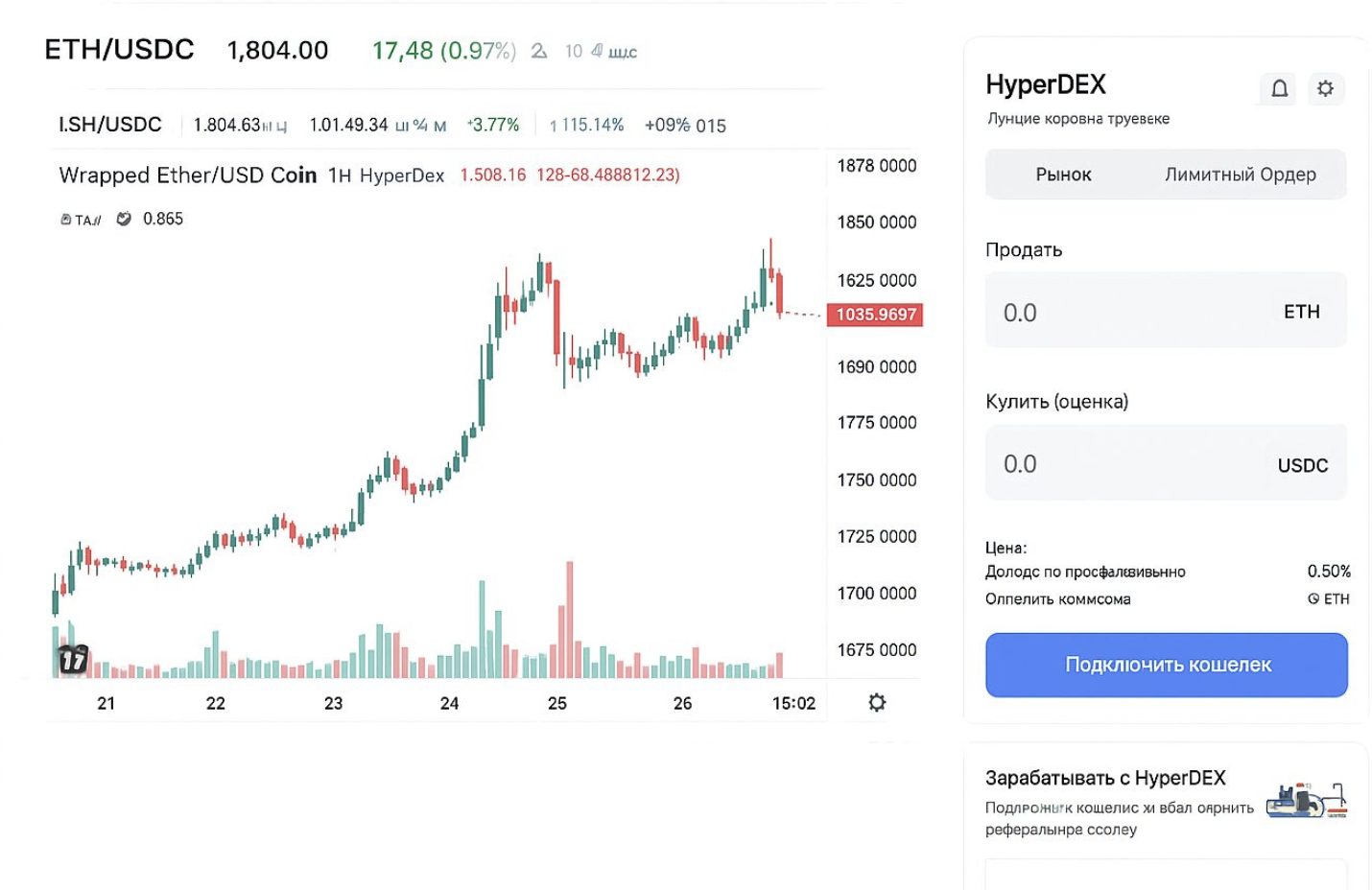The width and height of the screenshot is (1372, 890).
Task: Open chart settings gear below price axis
Action: tap(876, 703)
